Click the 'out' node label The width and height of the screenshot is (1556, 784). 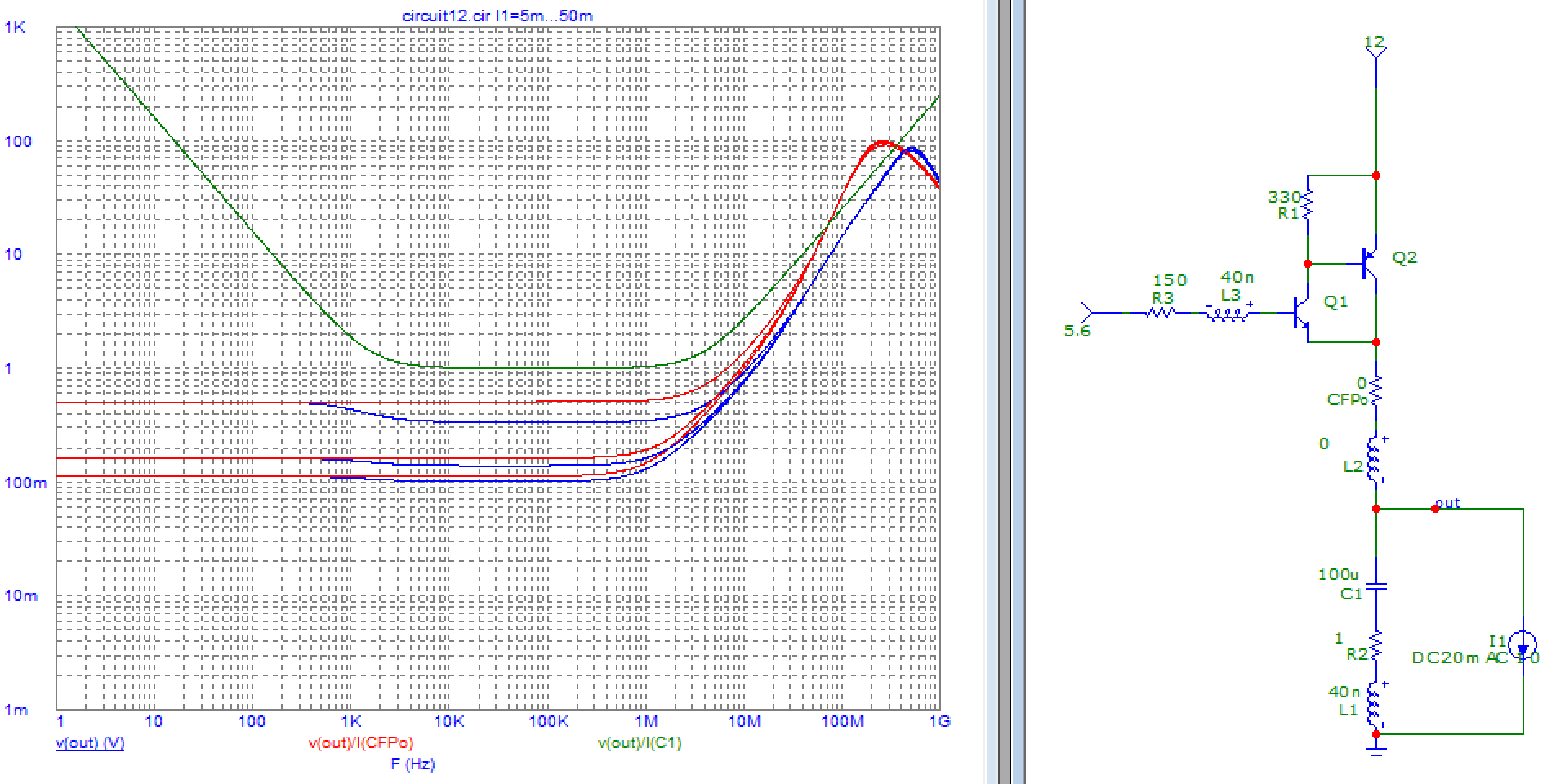1448,502
